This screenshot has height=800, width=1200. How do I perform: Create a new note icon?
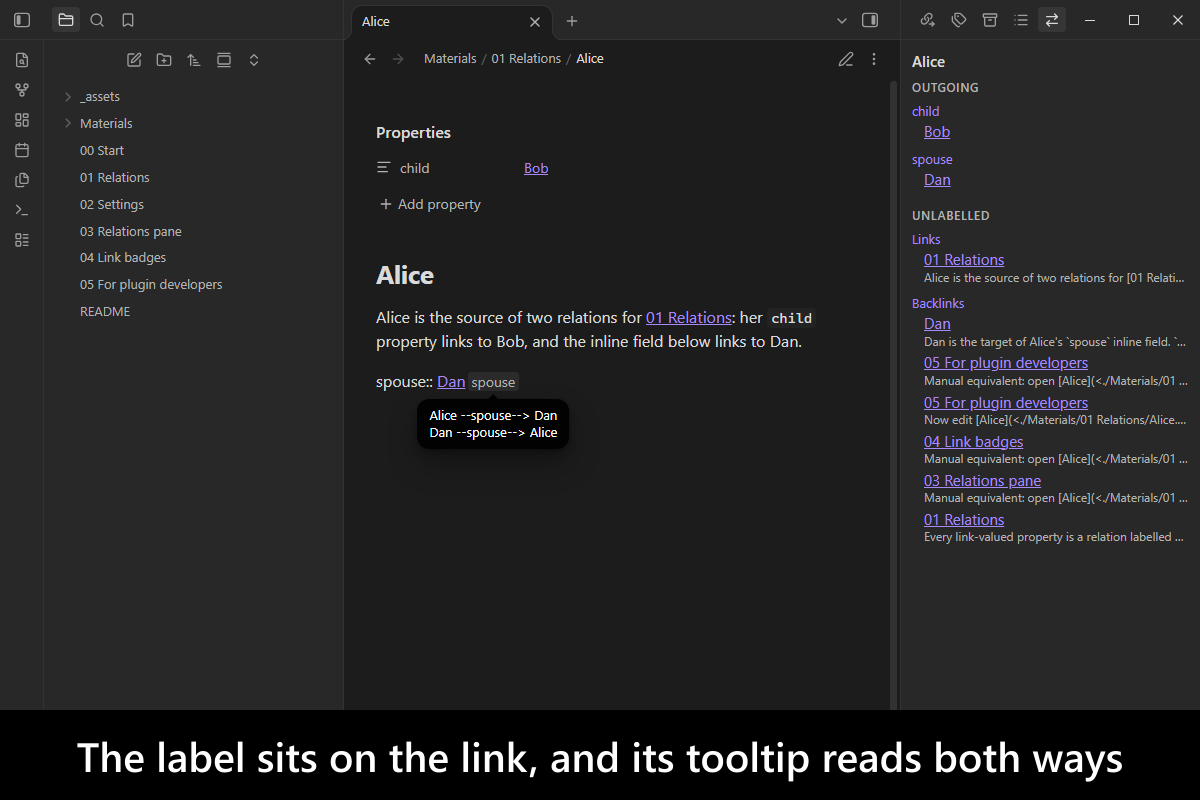134,60
